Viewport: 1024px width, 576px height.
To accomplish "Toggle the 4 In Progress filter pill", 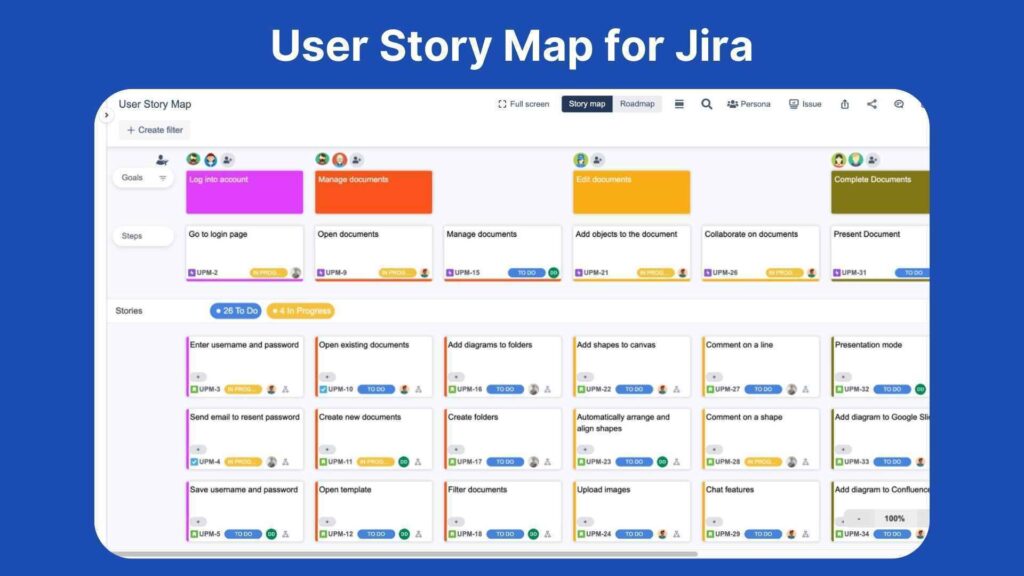I will click(299, 310).
